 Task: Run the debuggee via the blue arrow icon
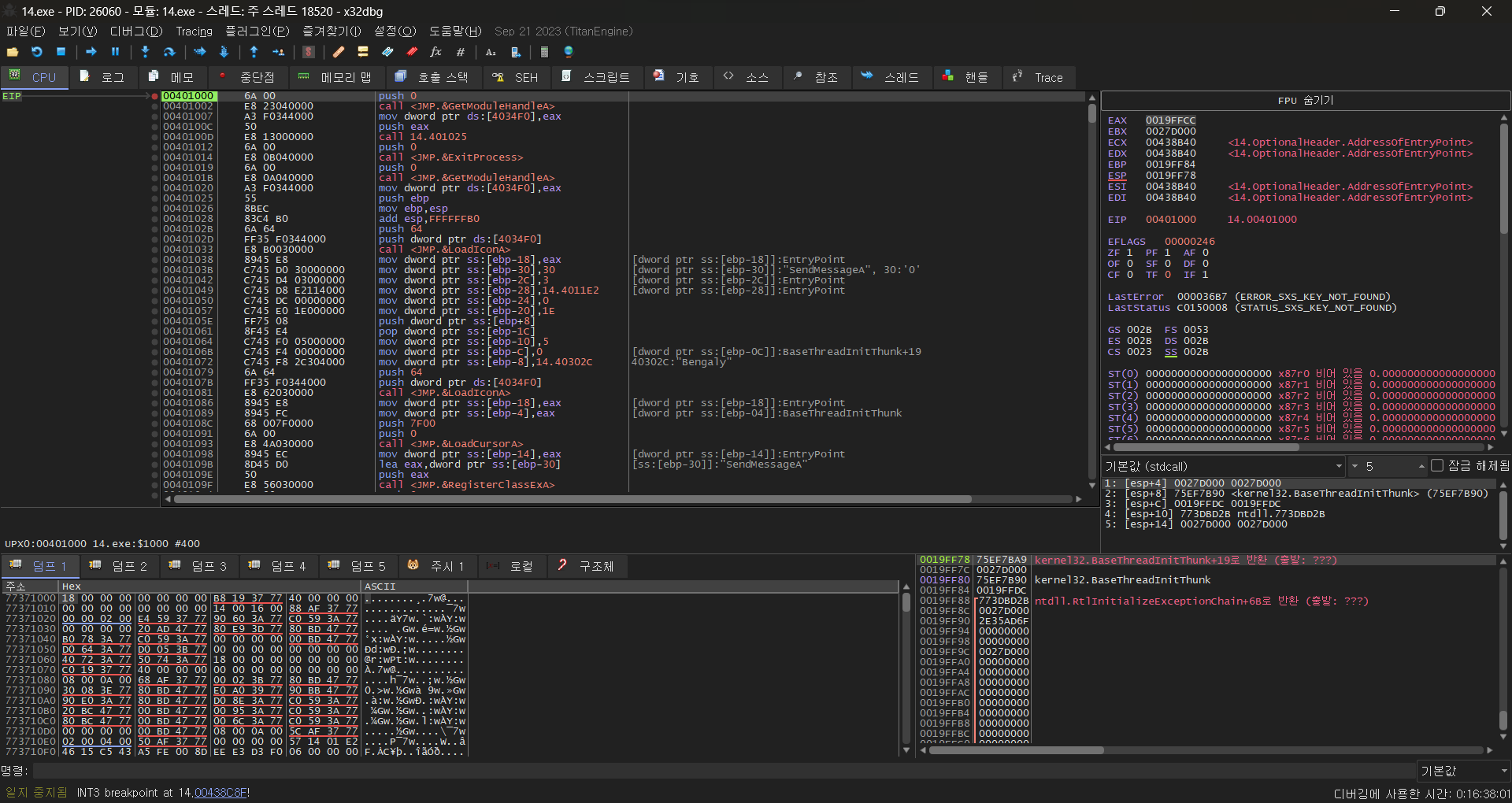tap(91, 52)
